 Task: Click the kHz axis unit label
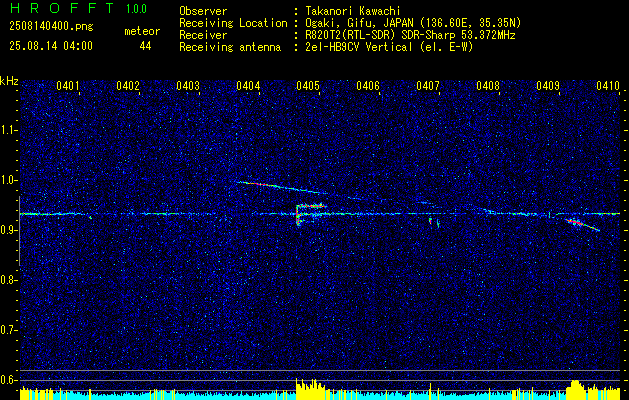pyautogui.click(x=9, y=81)
